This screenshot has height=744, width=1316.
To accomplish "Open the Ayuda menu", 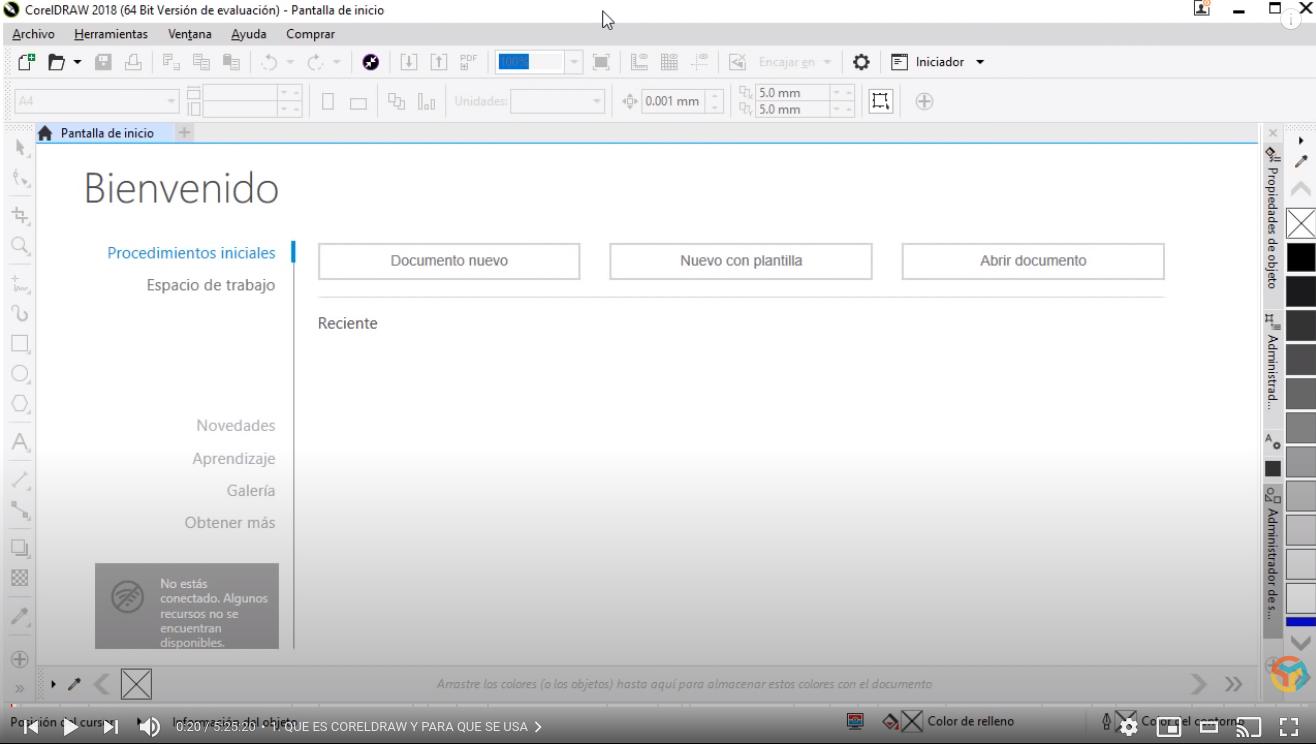I will pyautogui.click(x=249, y=34).
